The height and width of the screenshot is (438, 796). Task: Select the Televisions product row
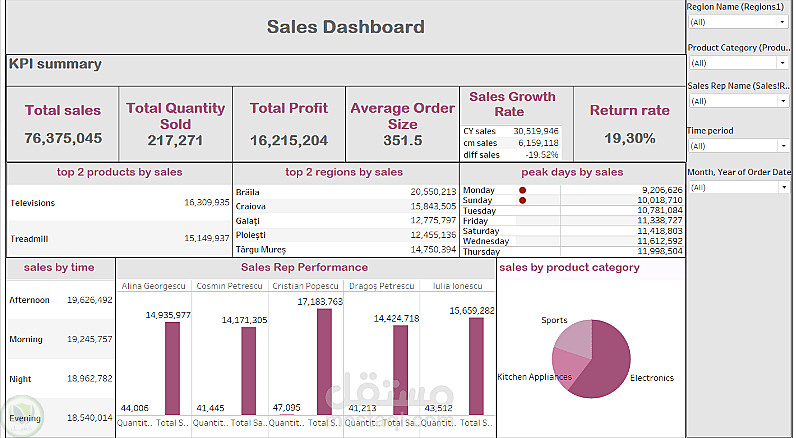pyautogui.click(x=119, y=202)
